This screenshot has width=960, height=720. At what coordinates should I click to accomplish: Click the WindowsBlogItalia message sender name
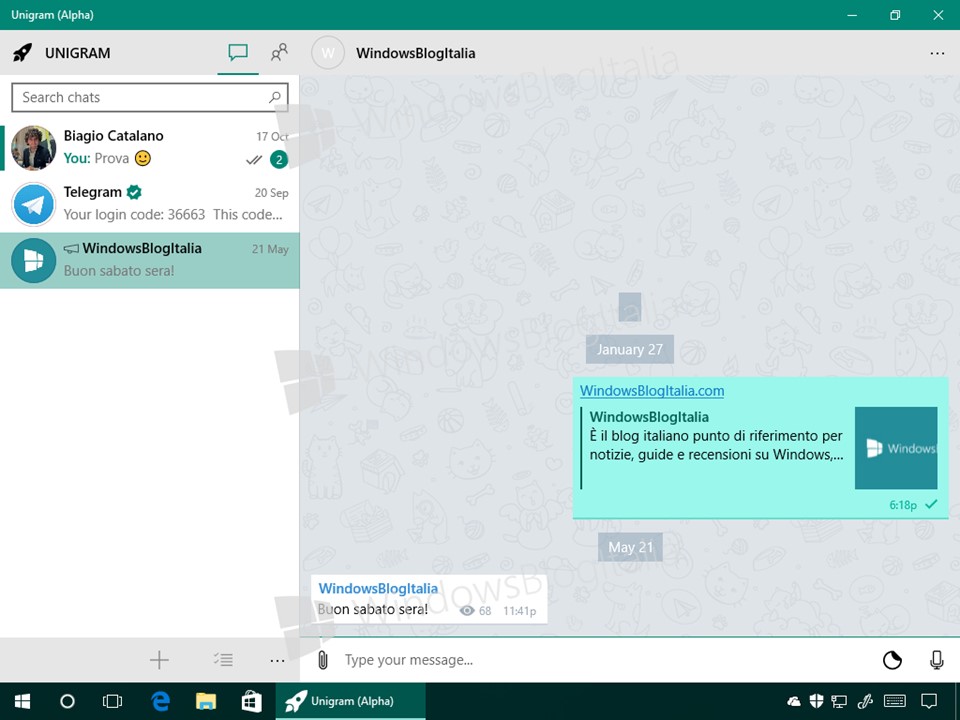pos(378,588)
